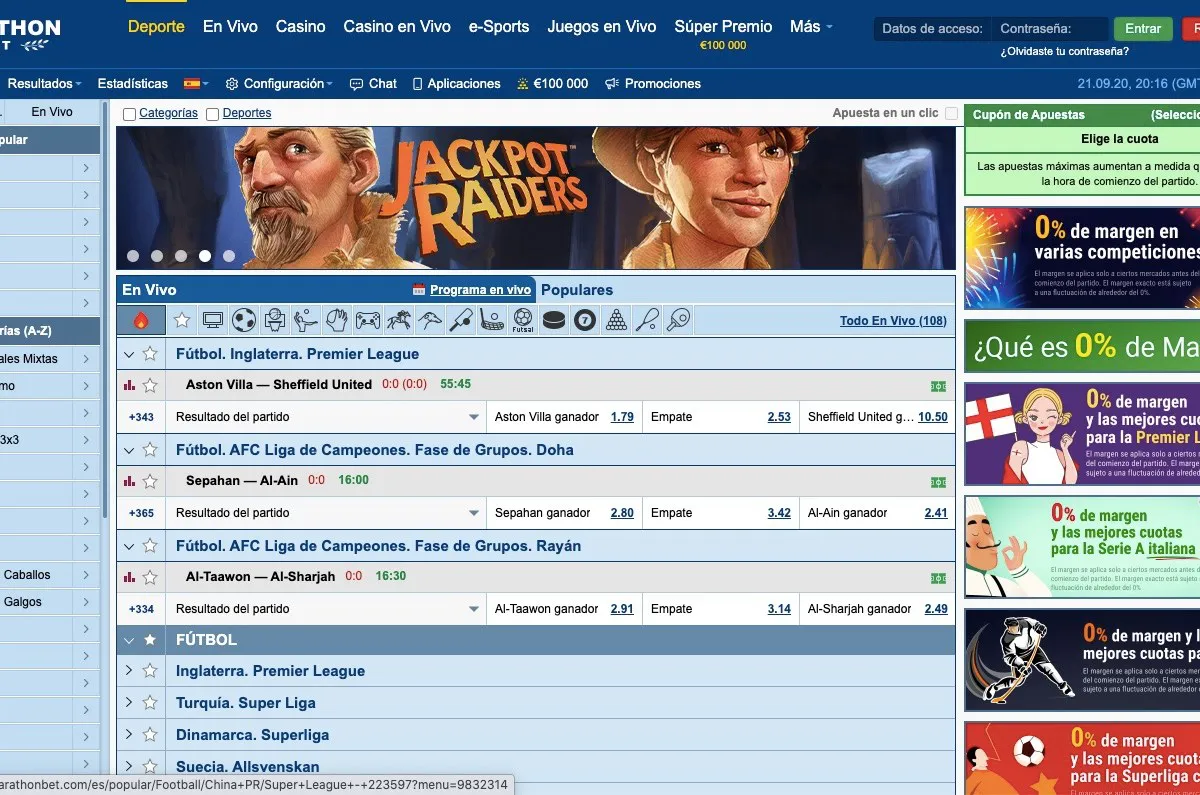Select the fourth (highlighted) banner carousel dot

(205, 256)
